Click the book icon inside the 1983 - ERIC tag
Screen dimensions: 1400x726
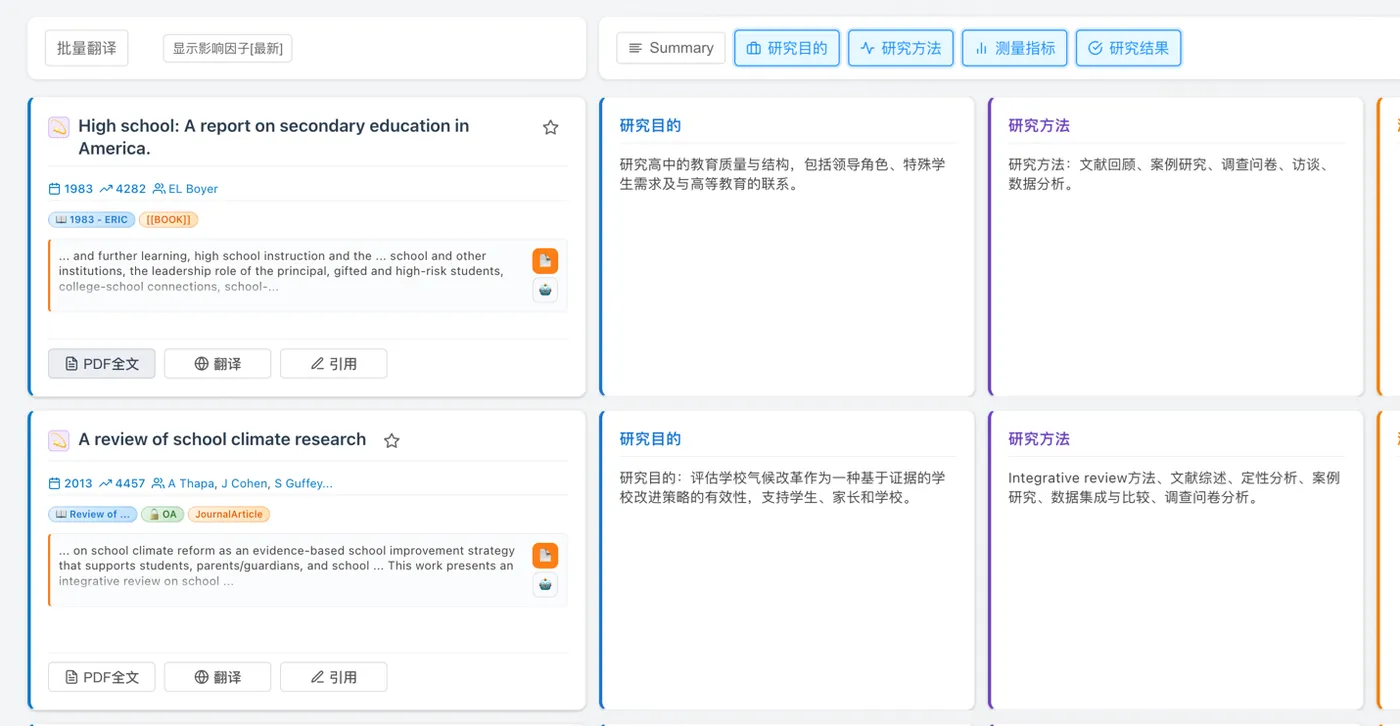(x=63, y=219)
